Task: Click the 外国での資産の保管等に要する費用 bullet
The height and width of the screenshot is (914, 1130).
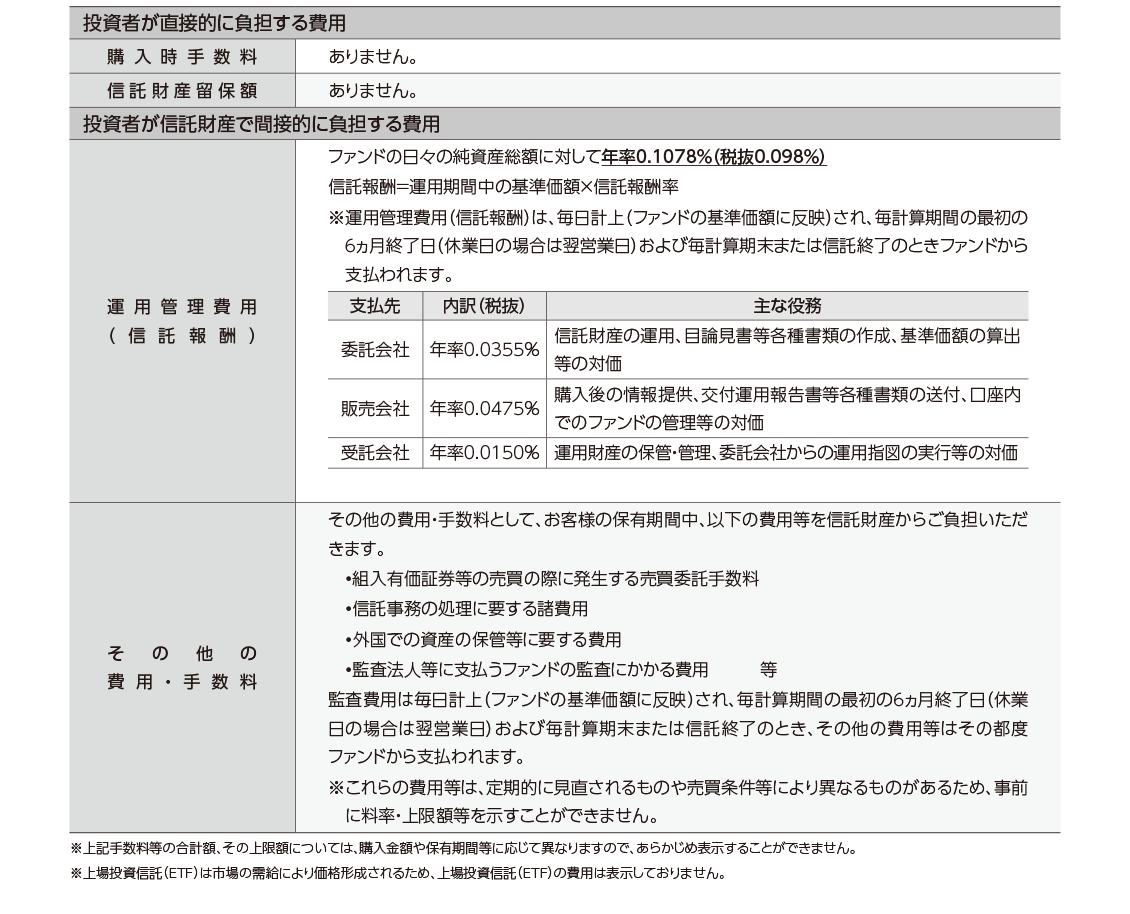Action: click(483, 639)
